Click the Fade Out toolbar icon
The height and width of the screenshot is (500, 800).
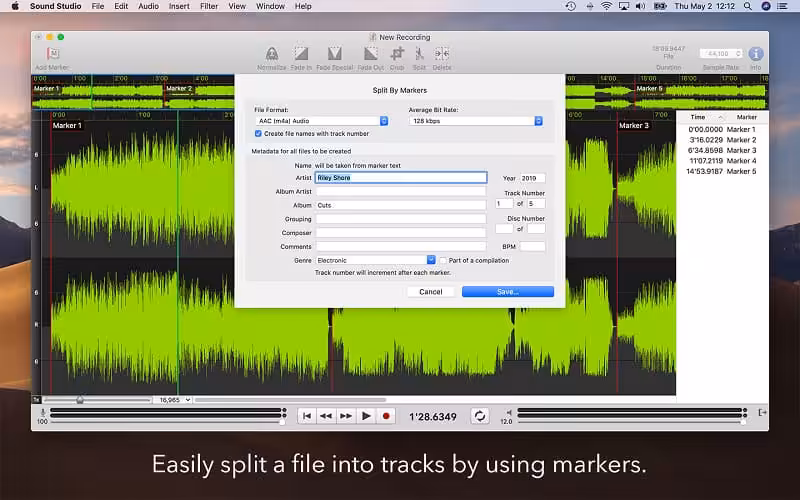371,54
